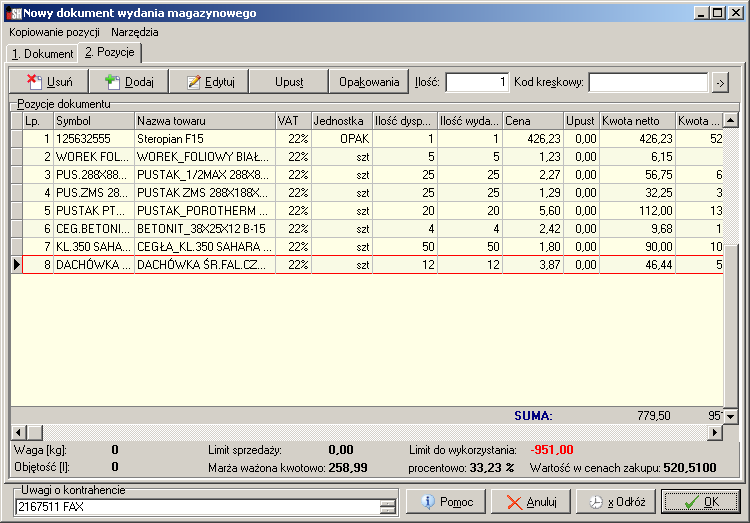Image resolution: width=750 pixels, height=523 pixels.
Task: Click the Anuluj cancel button
Action: [531, 501]
